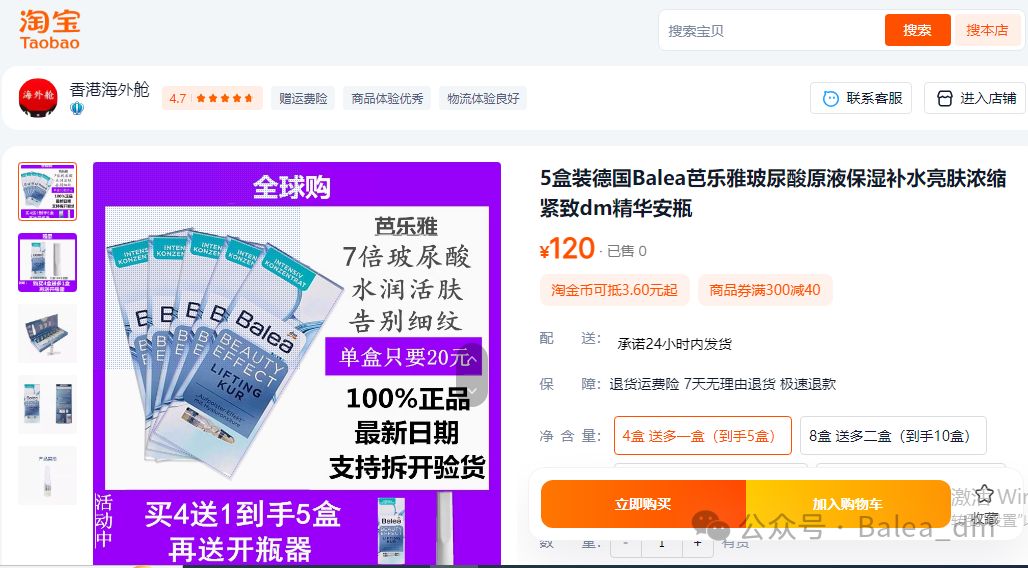The width and height of the screenshot is (1028, 568).
Task: Submit the search with the 搜索 button
Action: click(x=917, y=30)
